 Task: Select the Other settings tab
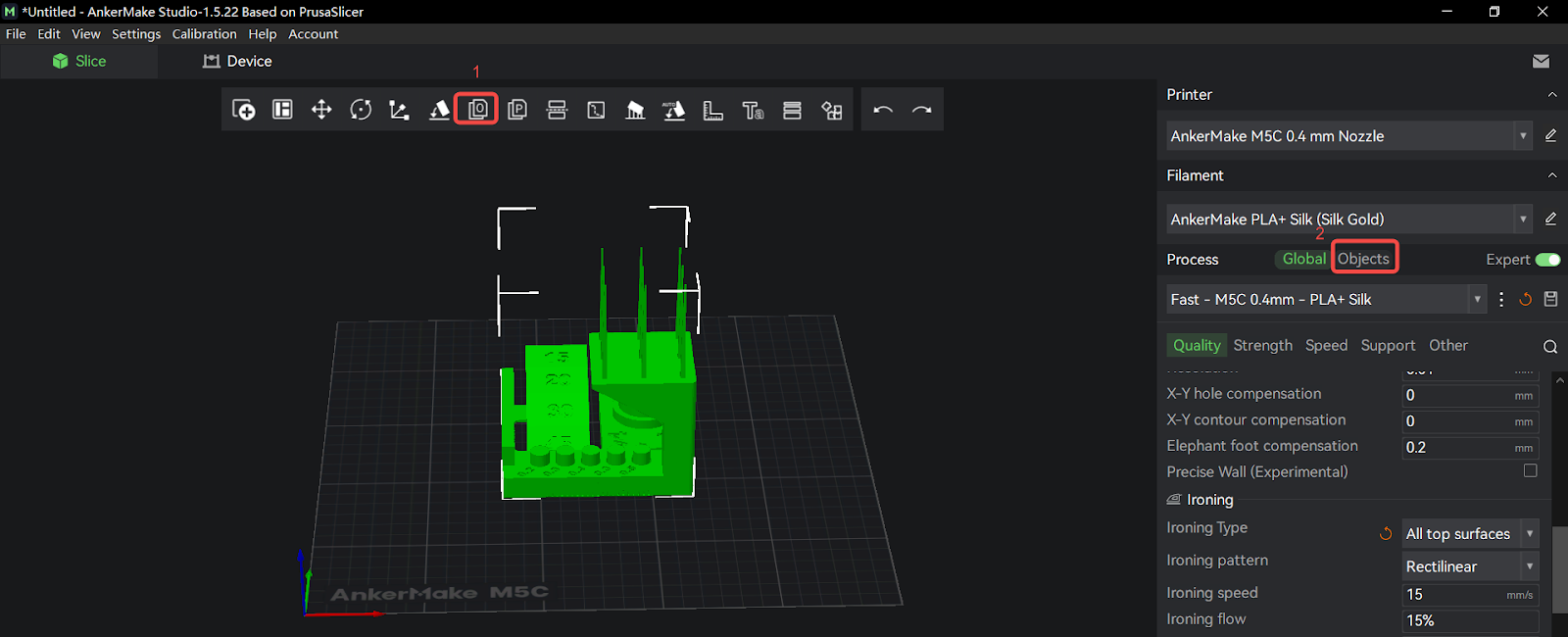click(1447, 345)
